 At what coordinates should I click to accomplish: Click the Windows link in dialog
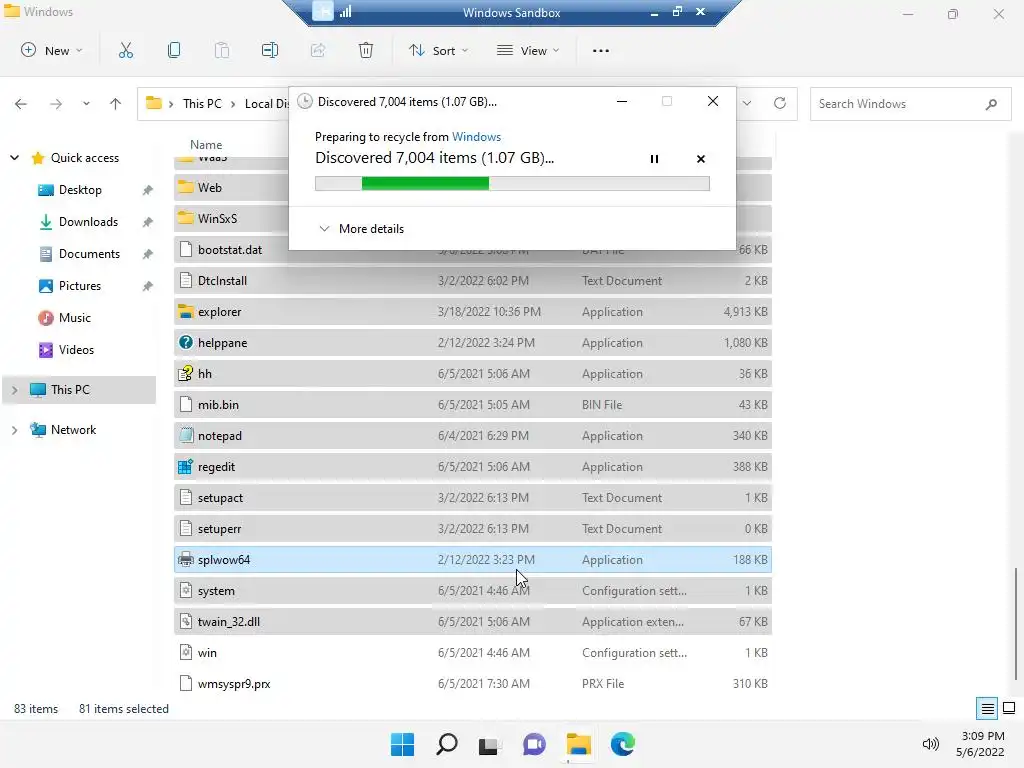pos(476,136)
